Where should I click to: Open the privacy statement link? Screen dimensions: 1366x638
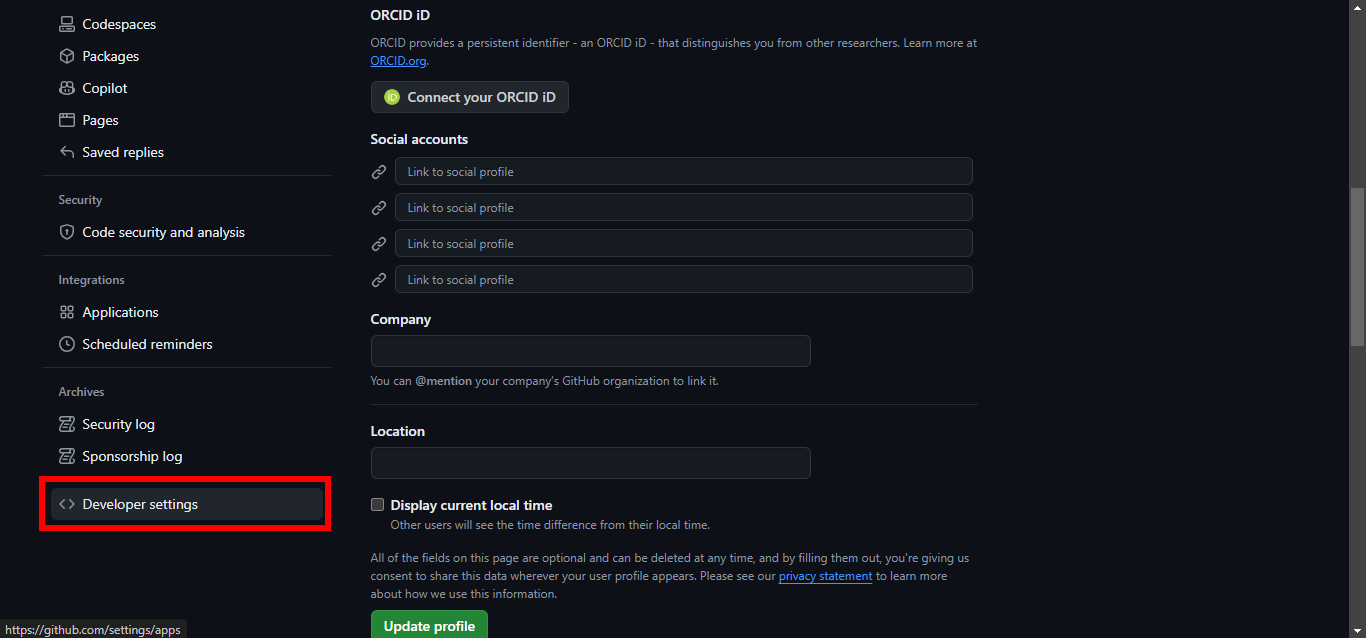[825, 576]
